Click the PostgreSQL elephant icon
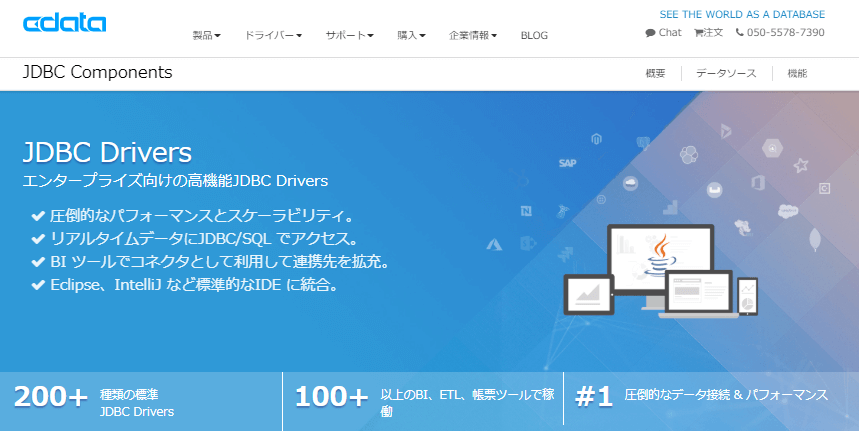 tap(643, 144)
